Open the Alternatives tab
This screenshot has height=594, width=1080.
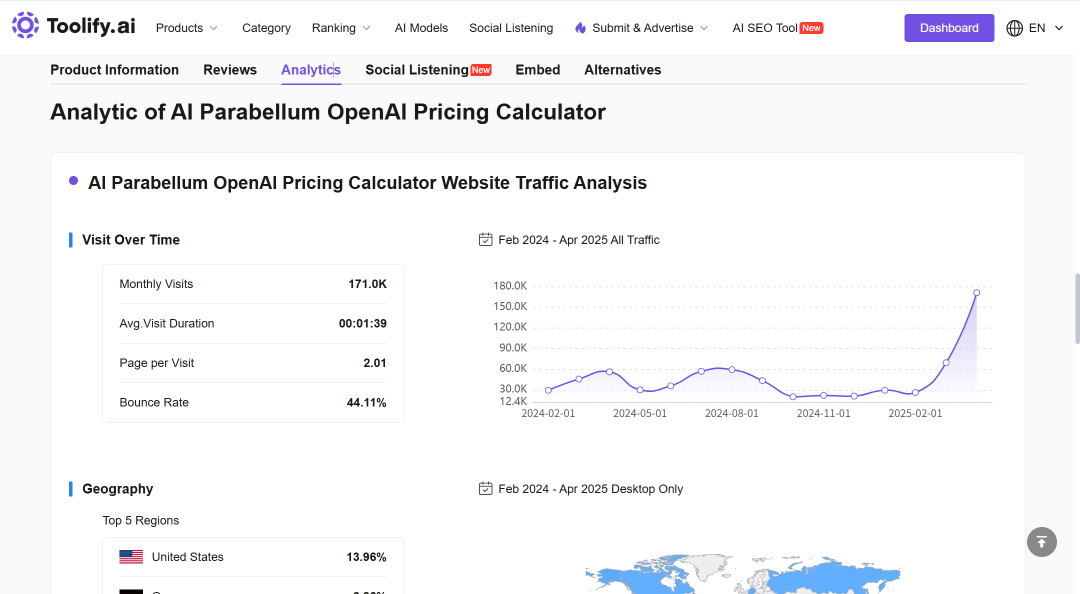click(x=623, y=70)
